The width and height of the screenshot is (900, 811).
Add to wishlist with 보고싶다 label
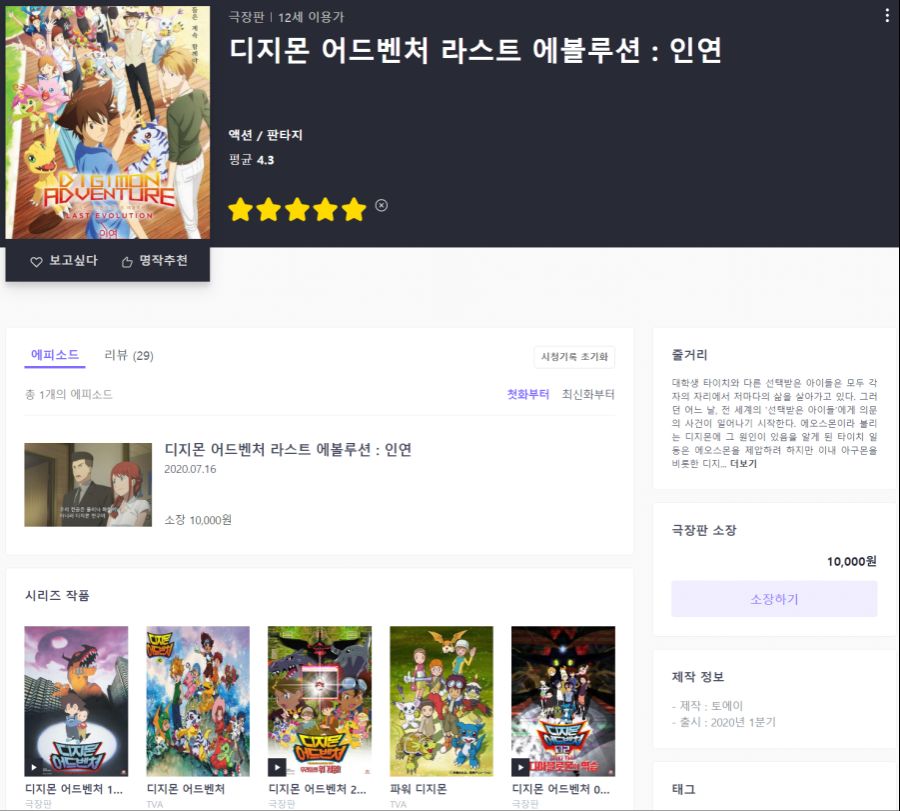(73, 261)
